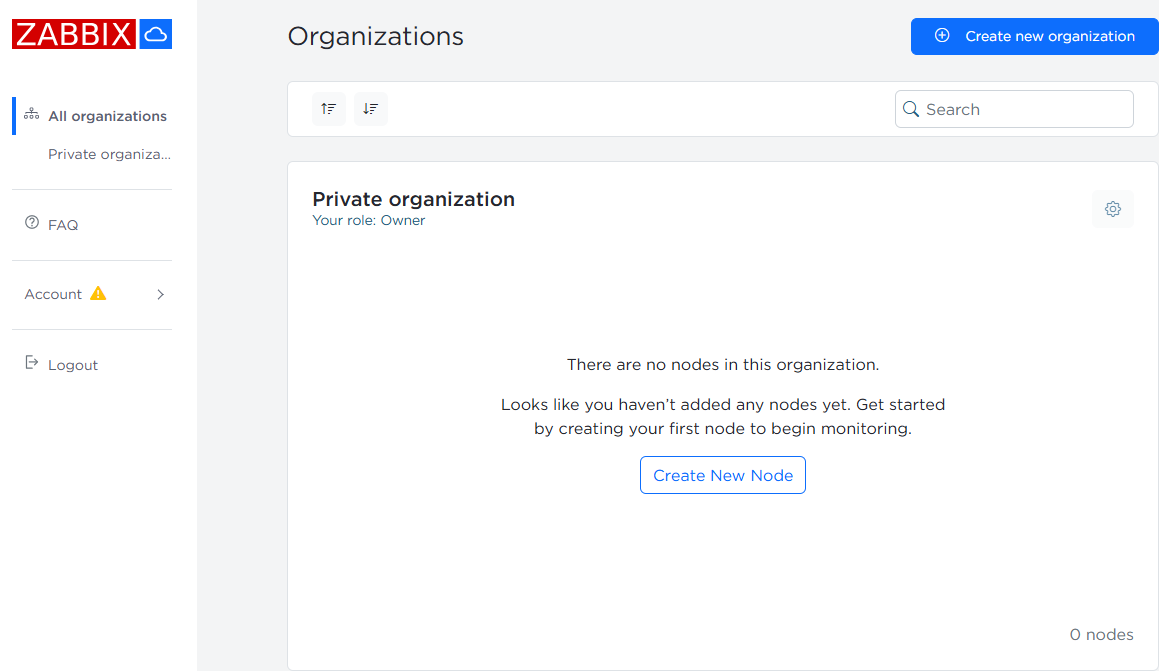
Task: Click the Account warning triangle icon
Action: pos(98,294)
